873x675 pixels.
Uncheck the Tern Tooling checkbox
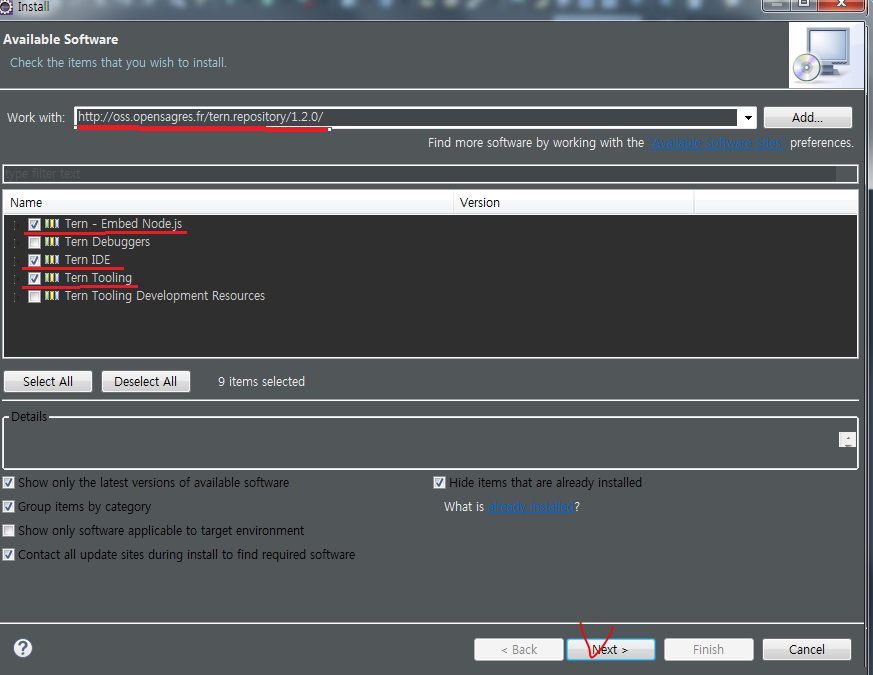click(35, 278)
